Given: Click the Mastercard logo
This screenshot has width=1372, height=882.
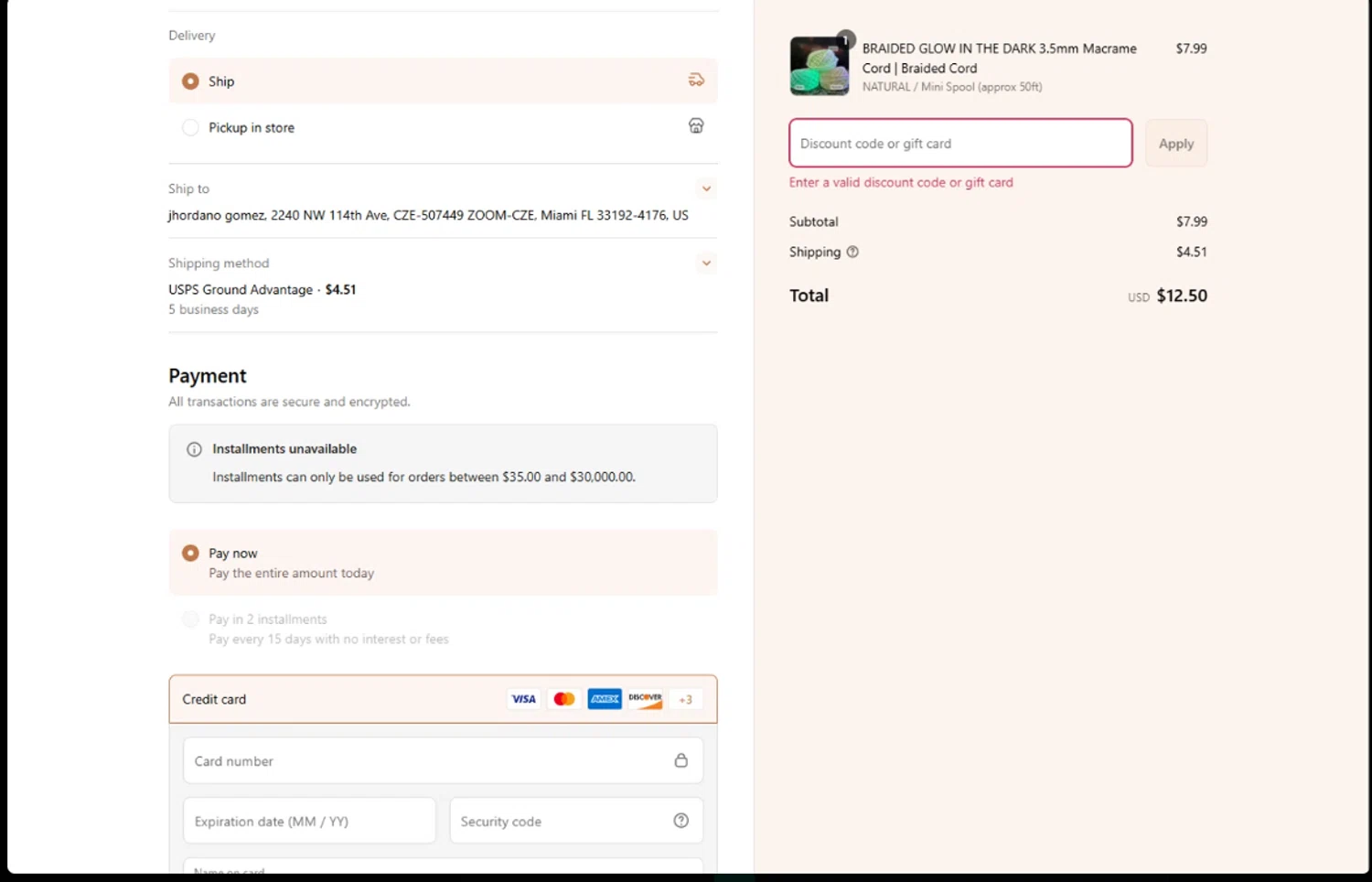Looking at the screenshot, I should [x=564, y=699].
